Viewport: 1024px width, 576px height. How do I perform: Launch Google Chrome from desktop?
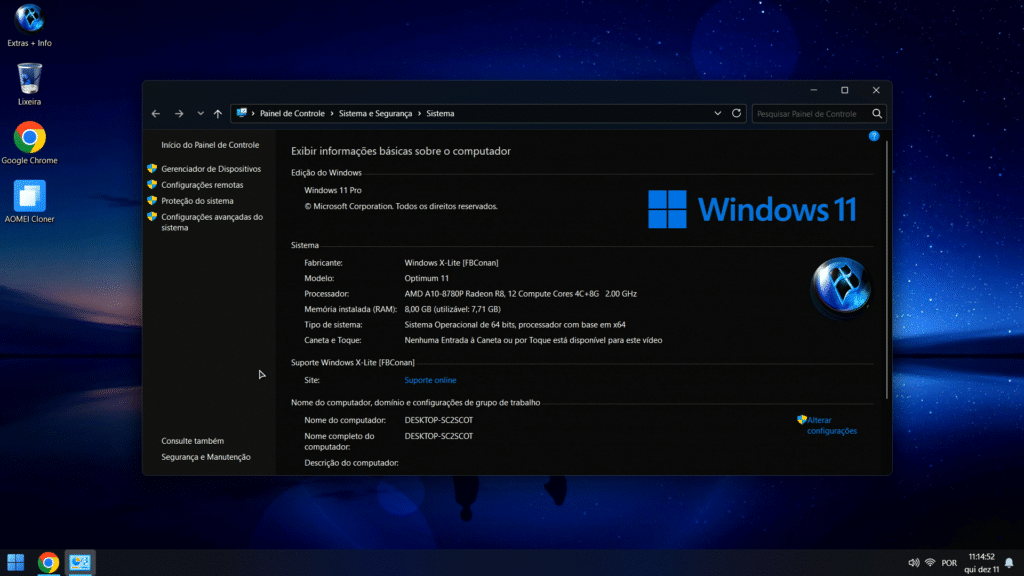point(29,137)
